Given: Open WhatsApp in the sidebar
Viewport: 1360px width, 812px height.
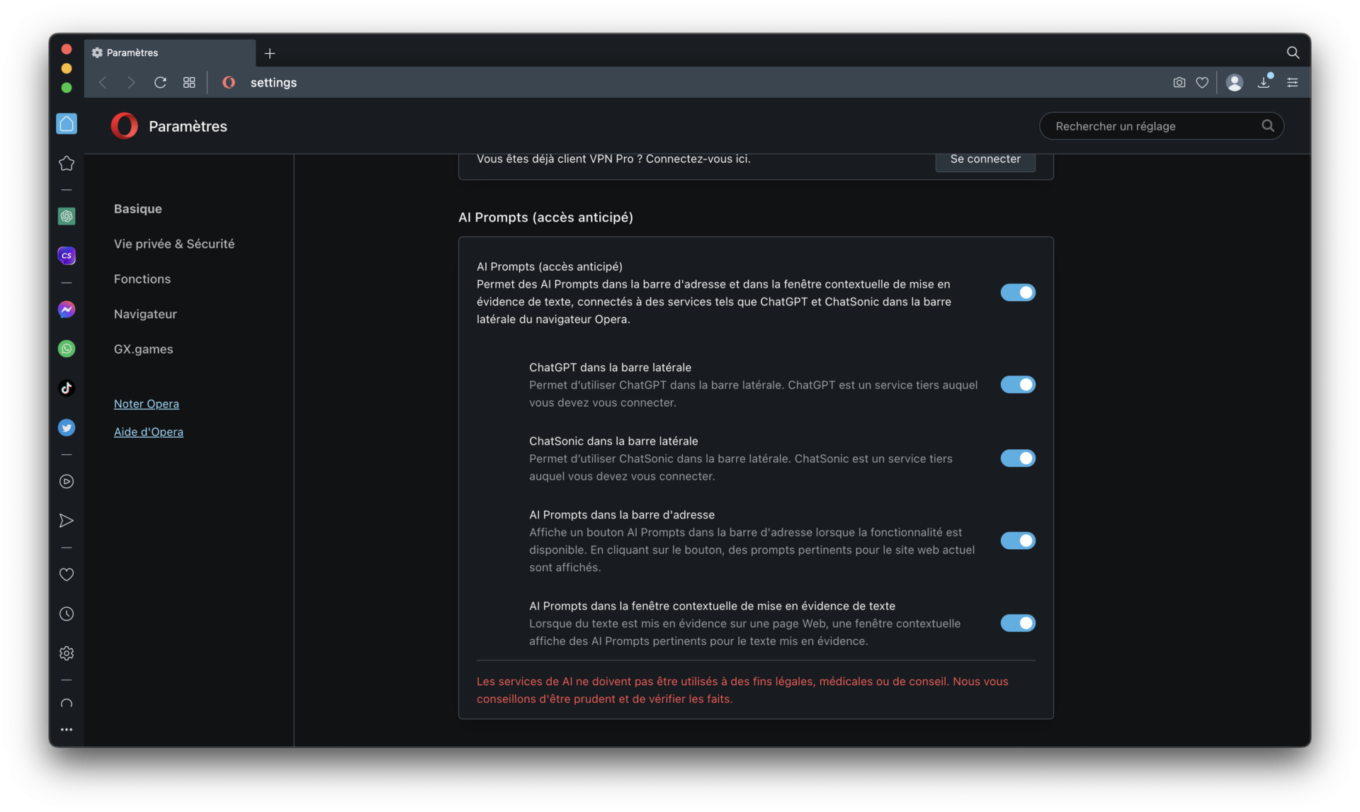Looking at the screenshot, I should [66, 349].
